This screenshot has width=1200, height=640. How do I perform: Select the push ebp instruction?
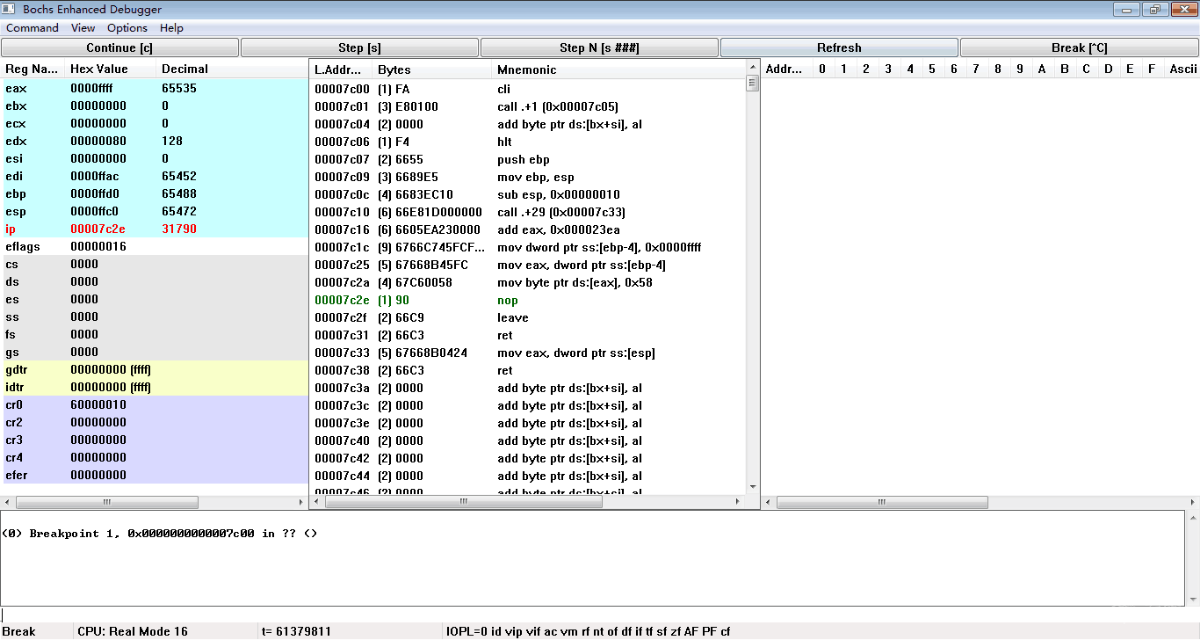(x=528, y=159)
